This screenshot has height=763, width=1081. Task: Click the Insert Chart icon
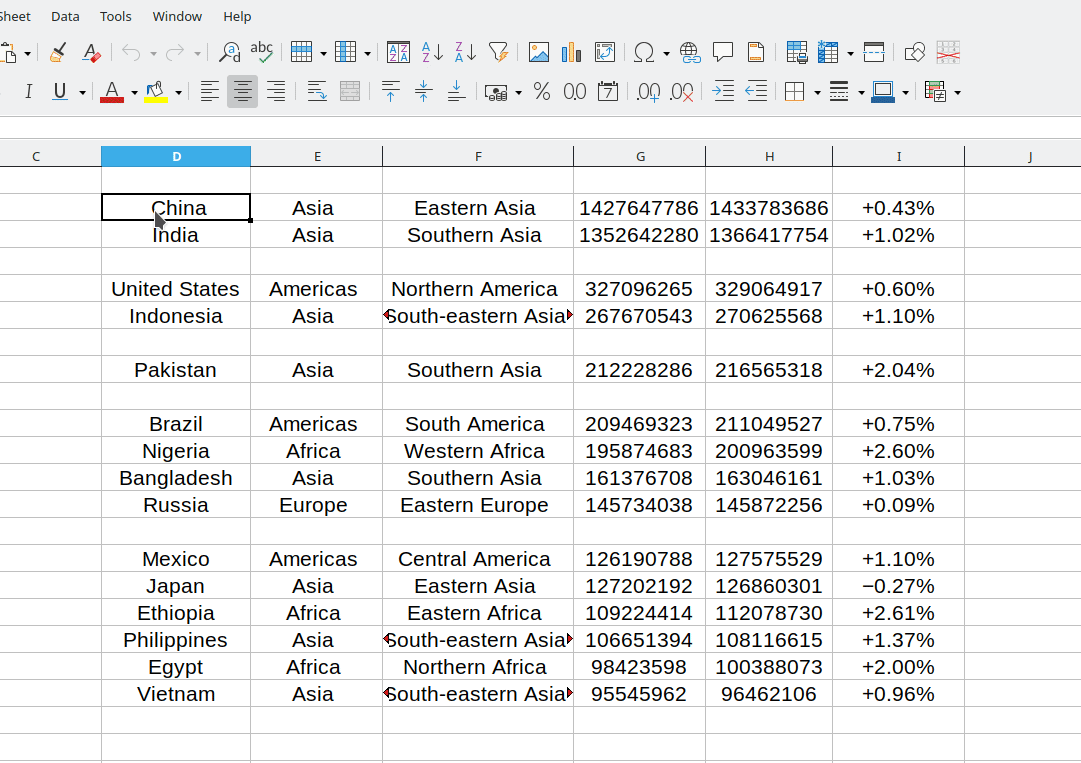click(x=572, y=52)
